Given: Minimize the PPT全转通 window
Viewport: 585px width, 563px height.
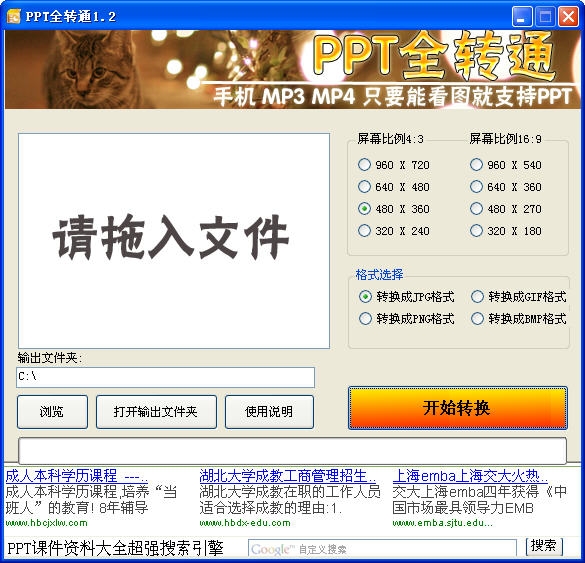Looking at the screenshot, I should point(522,17).
